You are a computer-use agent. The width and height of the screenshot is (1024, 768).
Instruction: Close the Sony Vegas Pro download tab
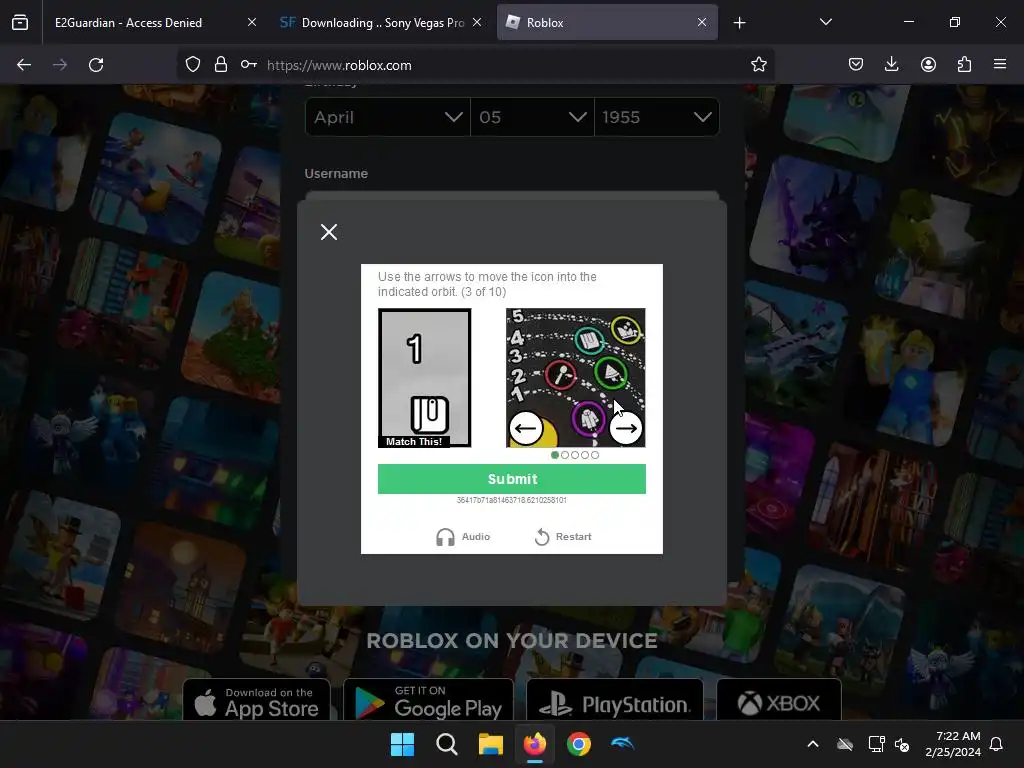coord(477,22)
